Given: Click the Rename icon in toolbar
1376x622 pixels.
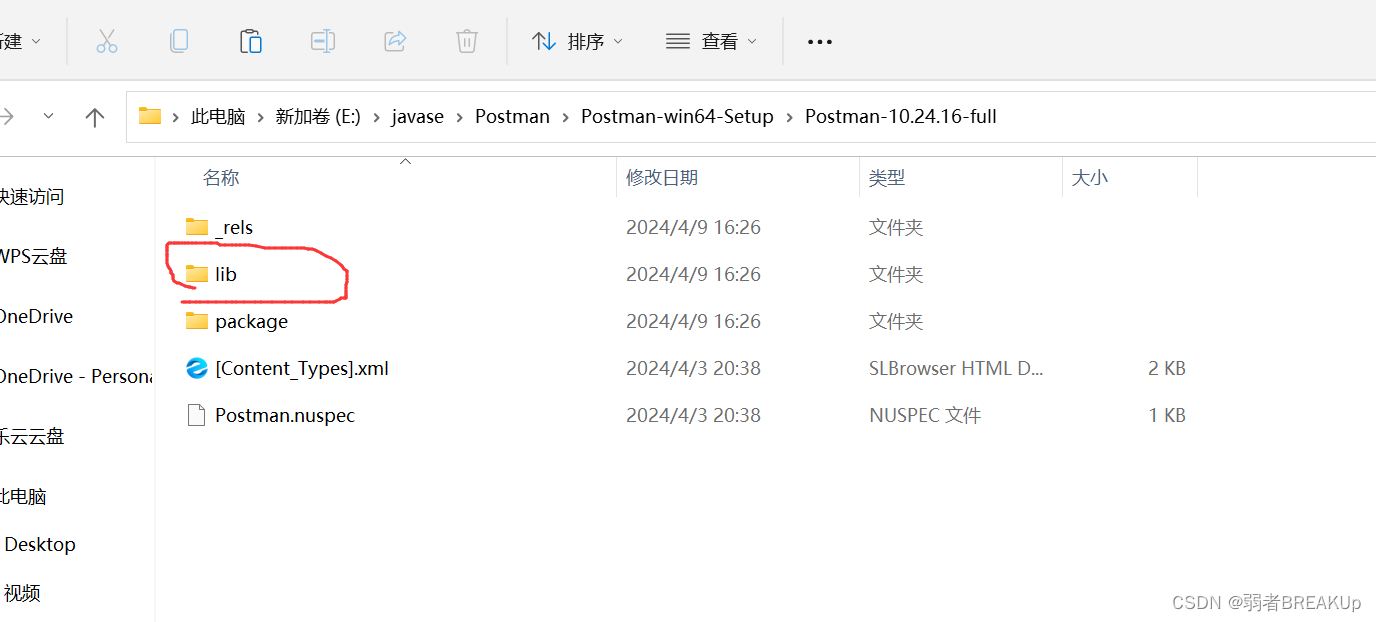Looking at the screenshot, I should point(322,41).
